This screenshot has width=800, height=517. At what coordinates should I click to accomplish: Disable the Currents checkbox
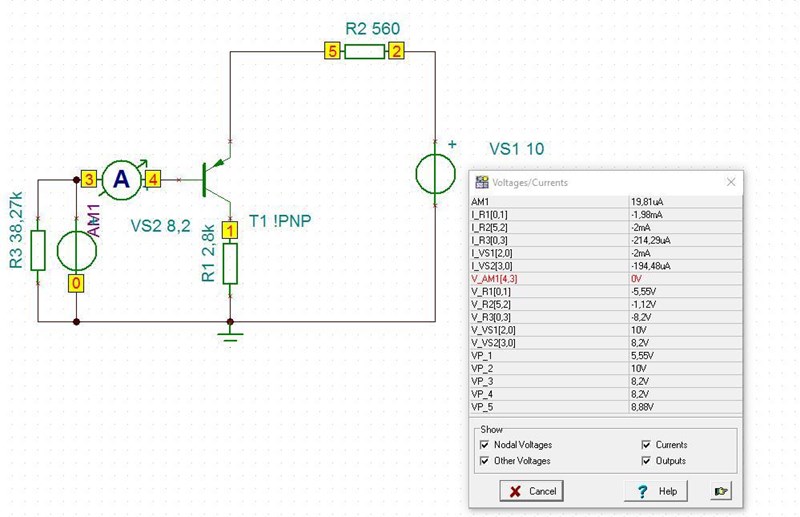[x=646, y=445]
